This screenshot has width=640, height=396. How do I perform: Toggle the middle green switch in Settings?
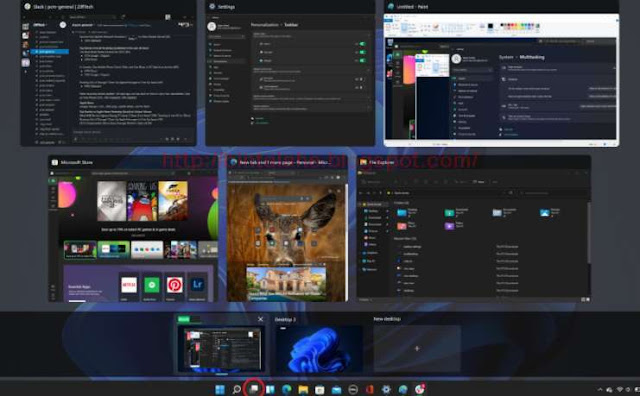[x=362, y=52]
